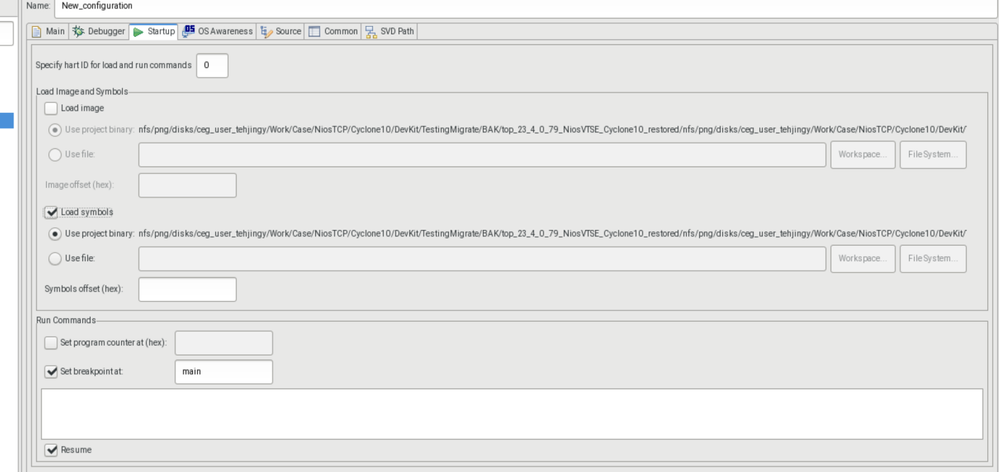
Task: Open the Main tab
Action: pos(48,31)
